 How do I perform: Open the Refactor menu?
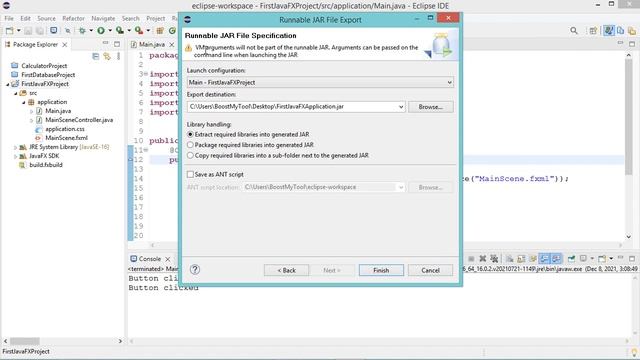click(73, 18)
